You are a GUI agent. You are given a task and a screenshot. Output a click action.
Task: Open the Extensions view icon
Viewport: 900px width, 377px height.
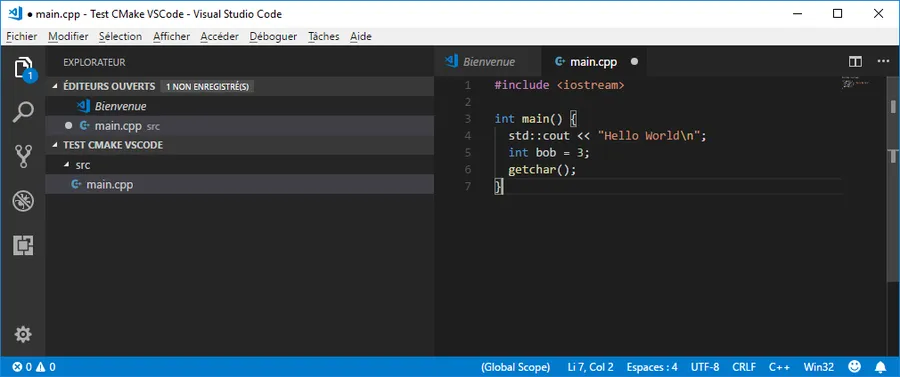(23, 245)
